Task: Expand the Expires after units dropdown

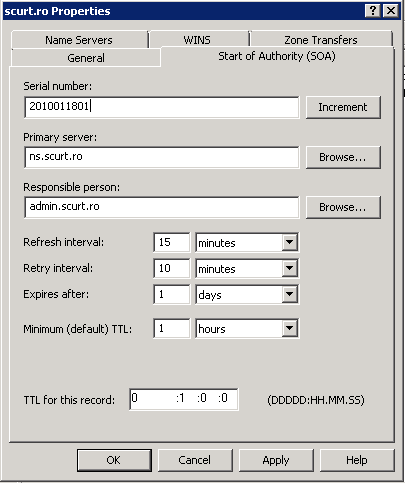Action: 289,294
